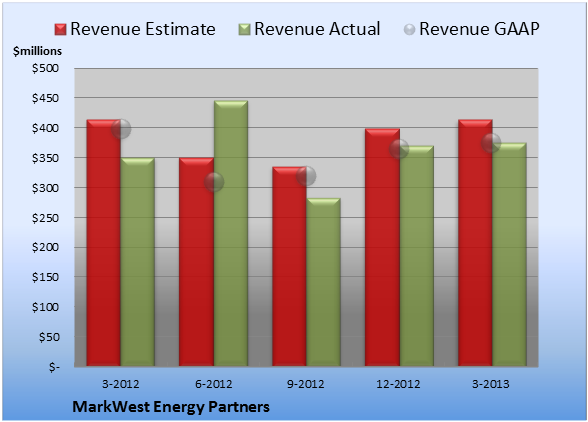Click the 9-2012 category label
This screenshot has height=422, width=588.
coord(306,384)
